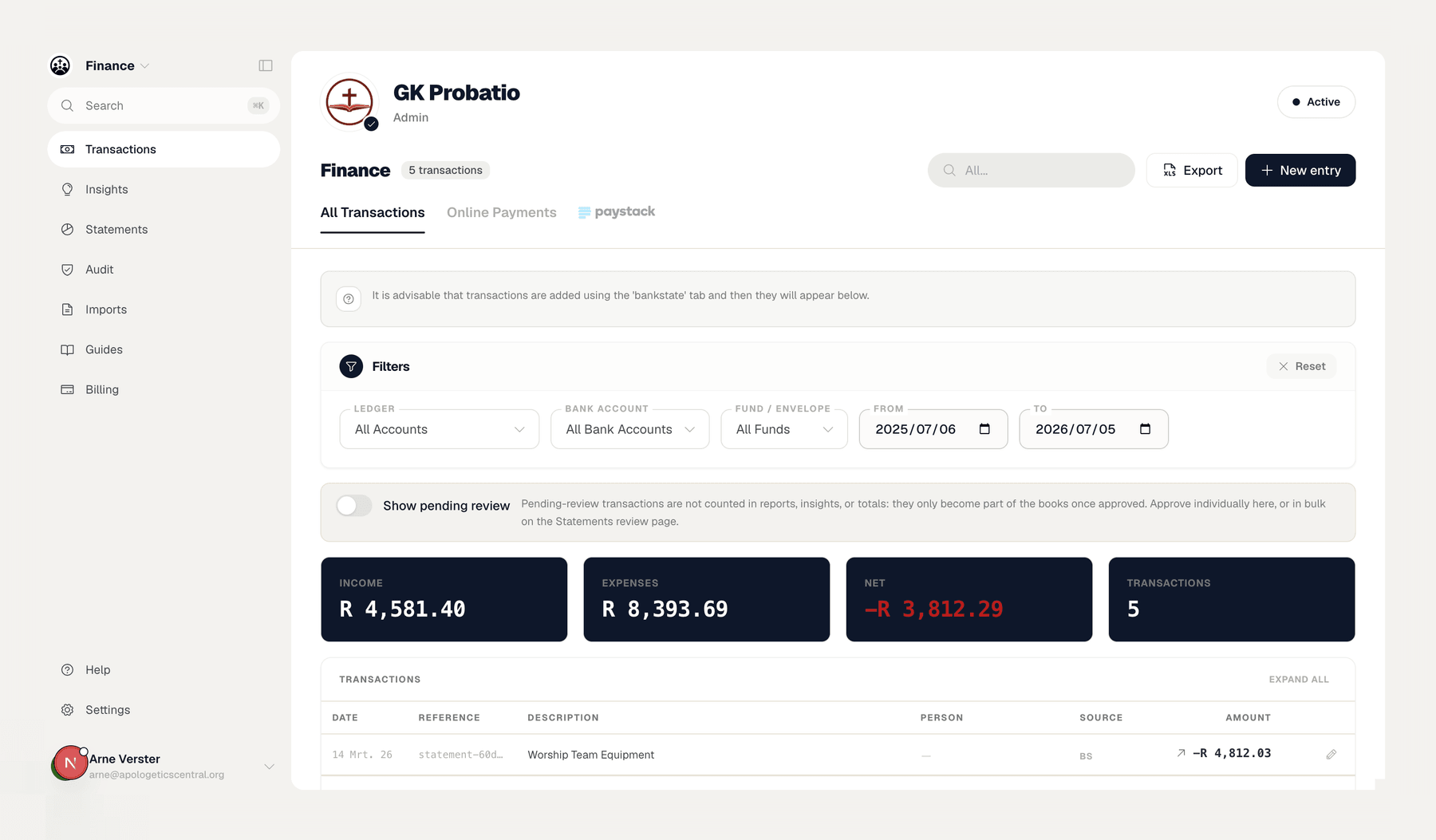1436x840 pixels.
Task: Click the Imports document icon
Action: 68,310
